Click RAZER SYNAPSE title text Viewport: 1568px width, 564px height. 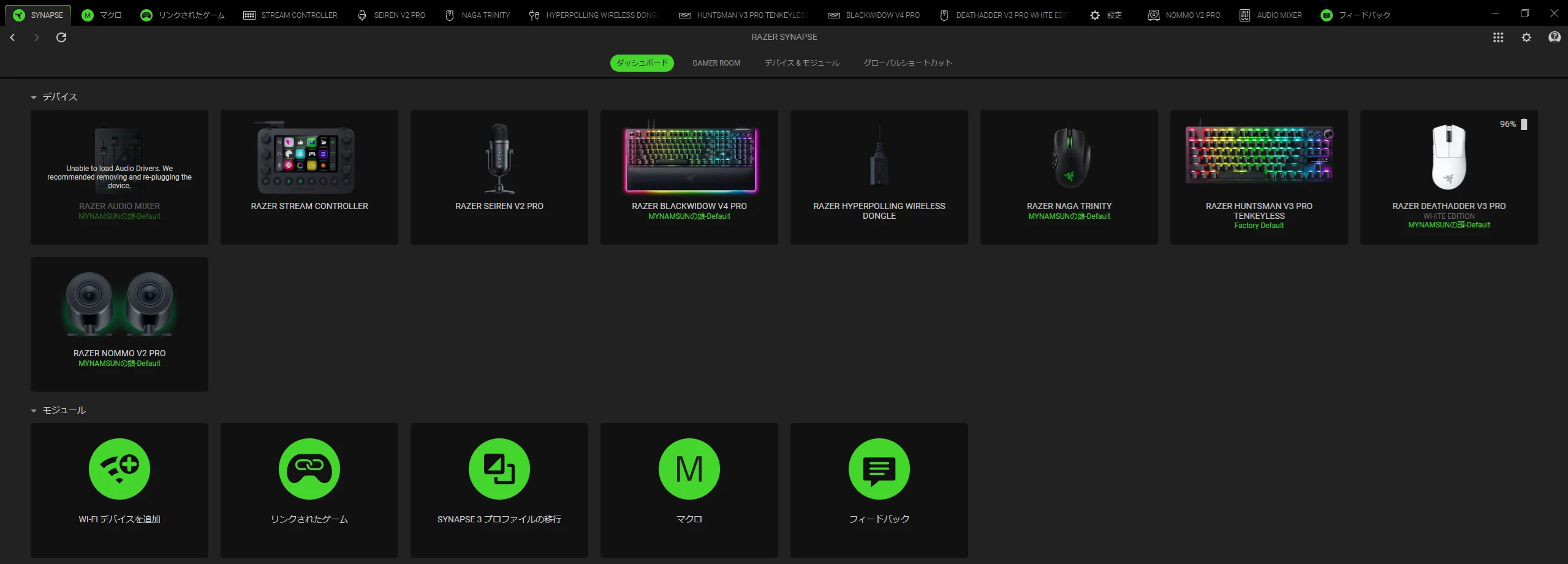pos(784,37)
